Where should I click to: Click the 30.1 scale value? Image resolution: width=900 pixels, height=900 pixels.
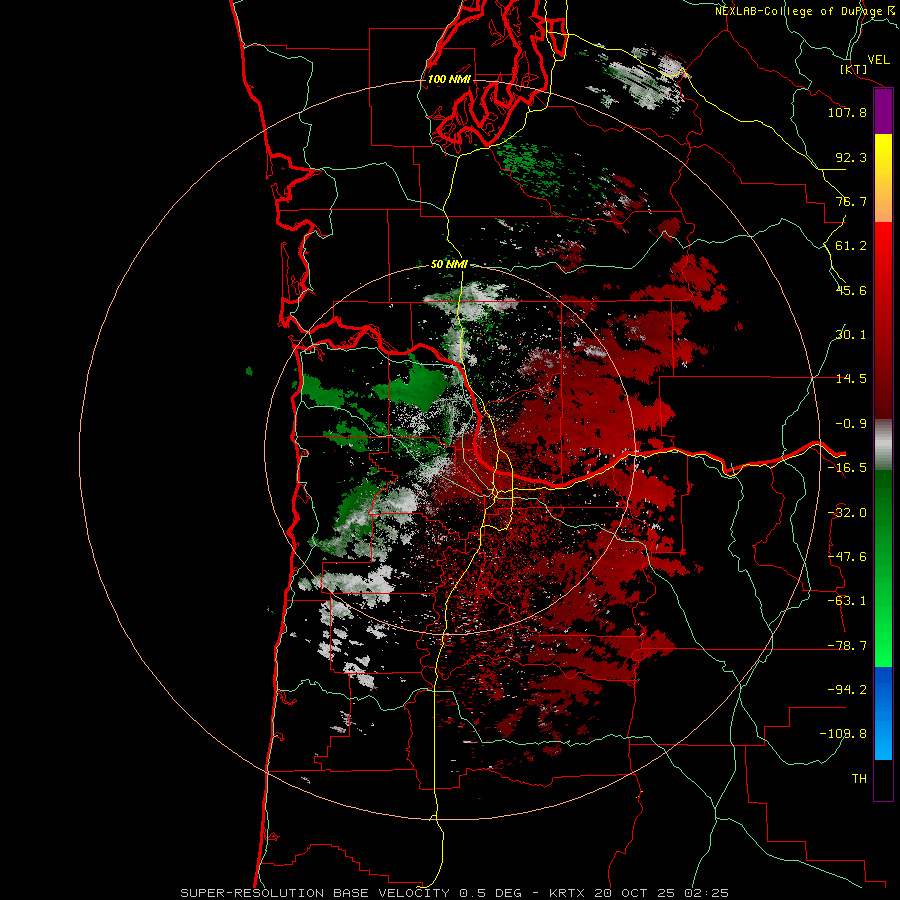pyautogui.click(x=851, y=335)
